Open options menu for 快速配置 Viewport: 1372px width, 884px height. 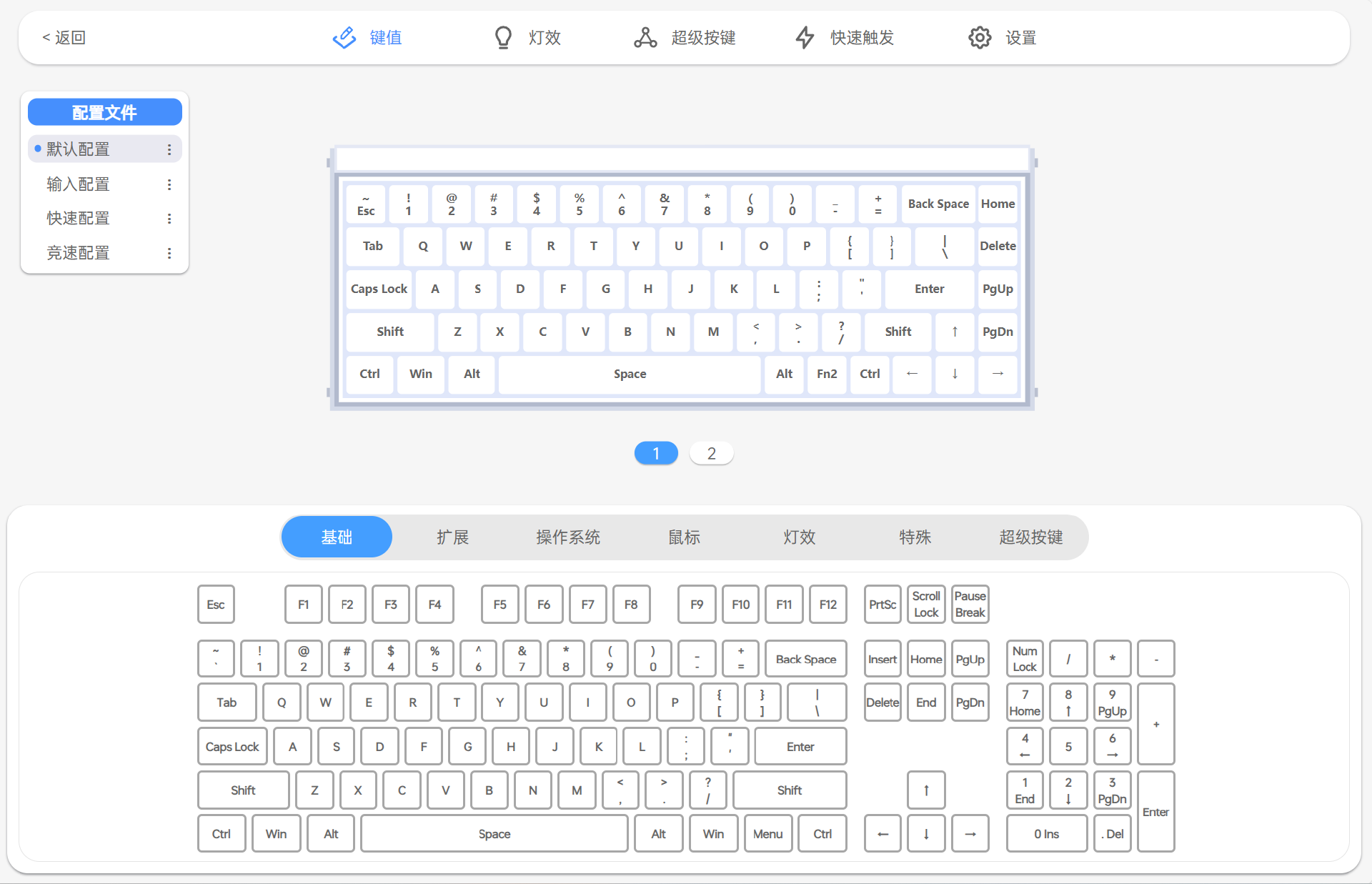tap(169, 219)
